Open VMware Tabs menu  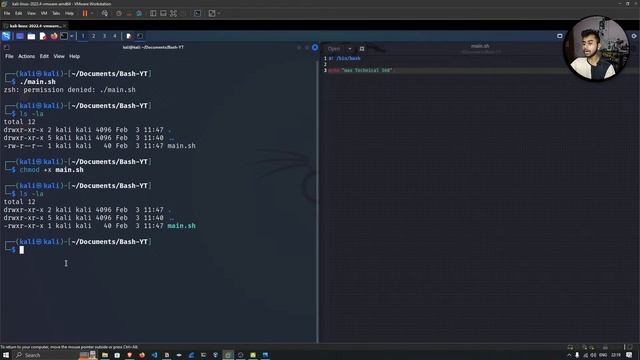click(56, 13)
